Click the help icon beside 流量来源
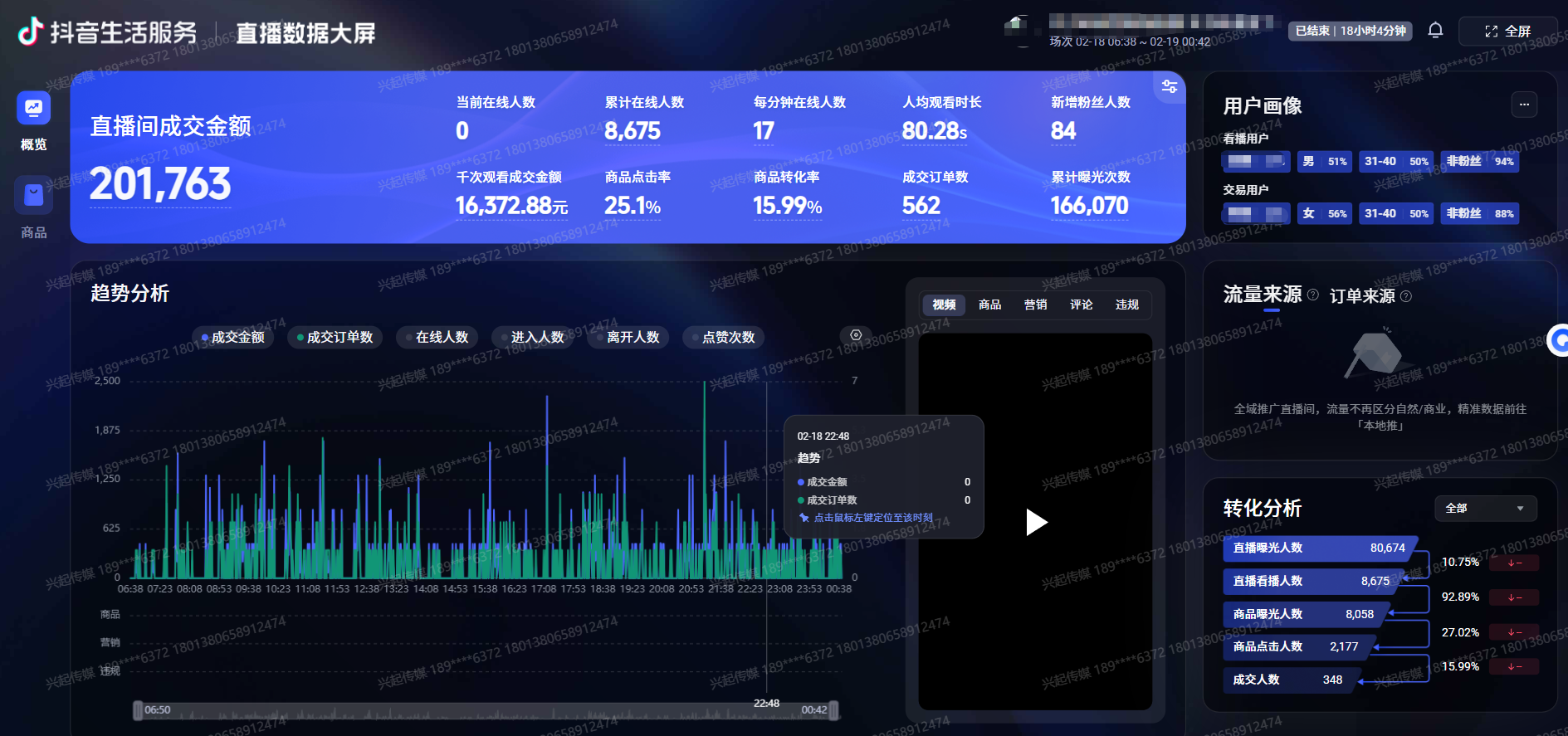Viewport: 1568px width, 736px height. (1313, 295)
